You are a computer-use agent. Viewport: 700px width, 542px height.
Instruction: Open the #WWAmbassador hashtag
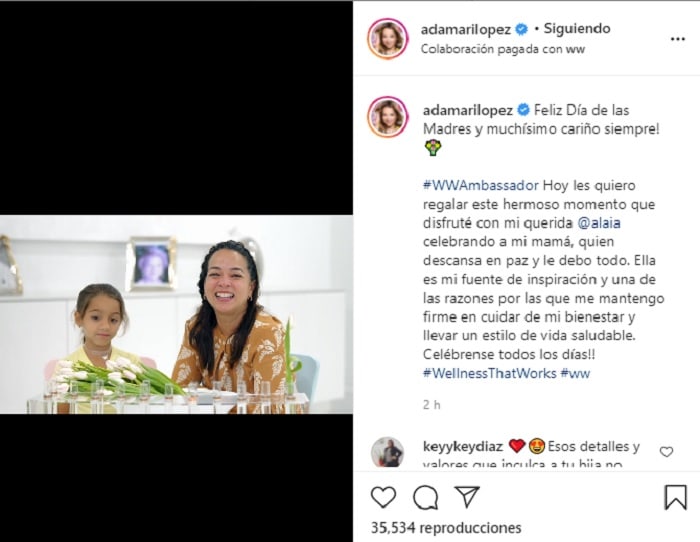(481, 185)
